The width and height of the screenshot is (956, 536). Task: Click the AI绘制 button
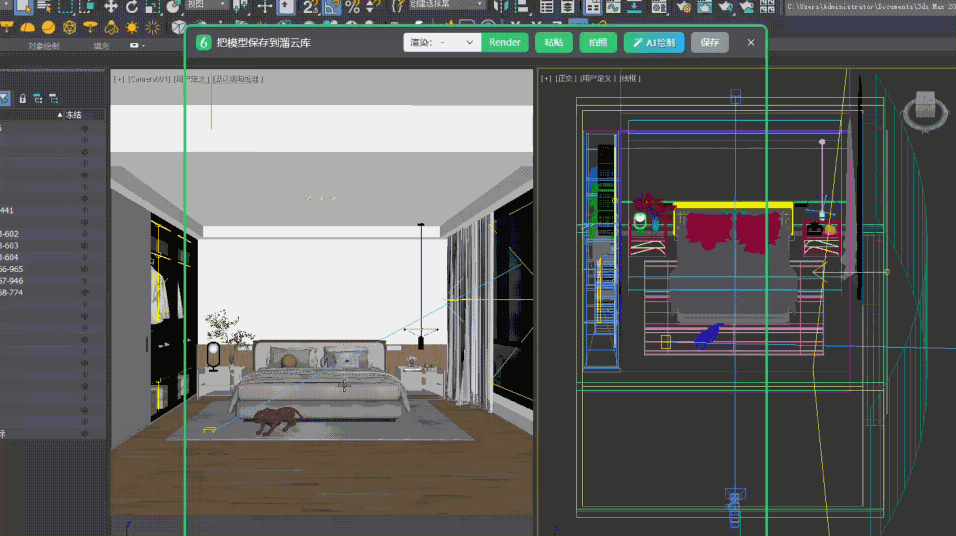click(x=654, y=43)
